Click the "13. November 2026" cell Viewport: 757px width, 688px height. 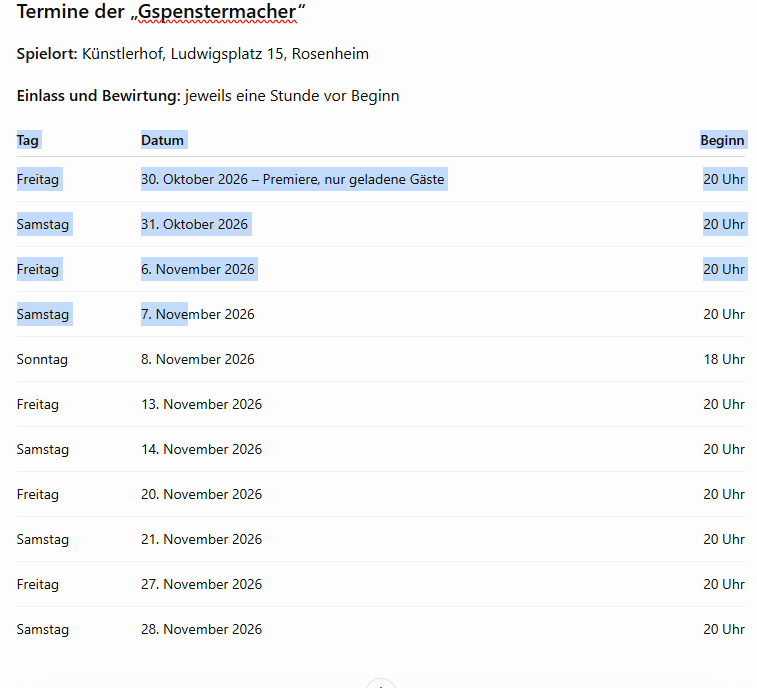tap(201, 404)
